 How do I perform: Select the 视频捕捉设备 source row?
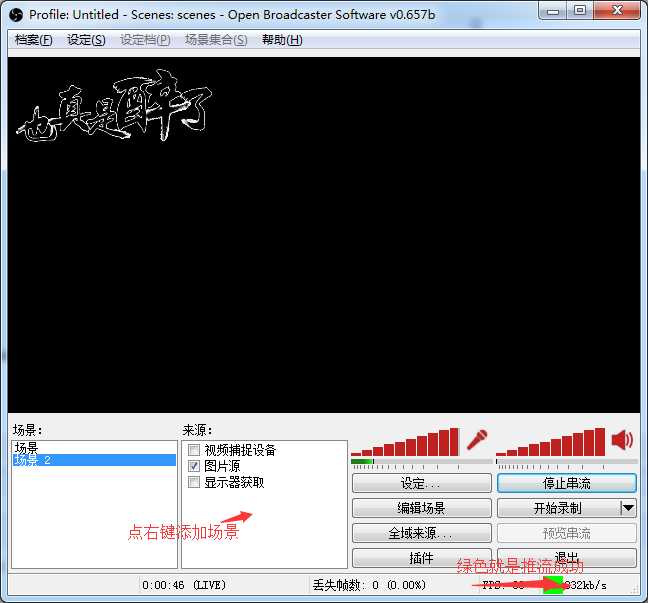264,450
